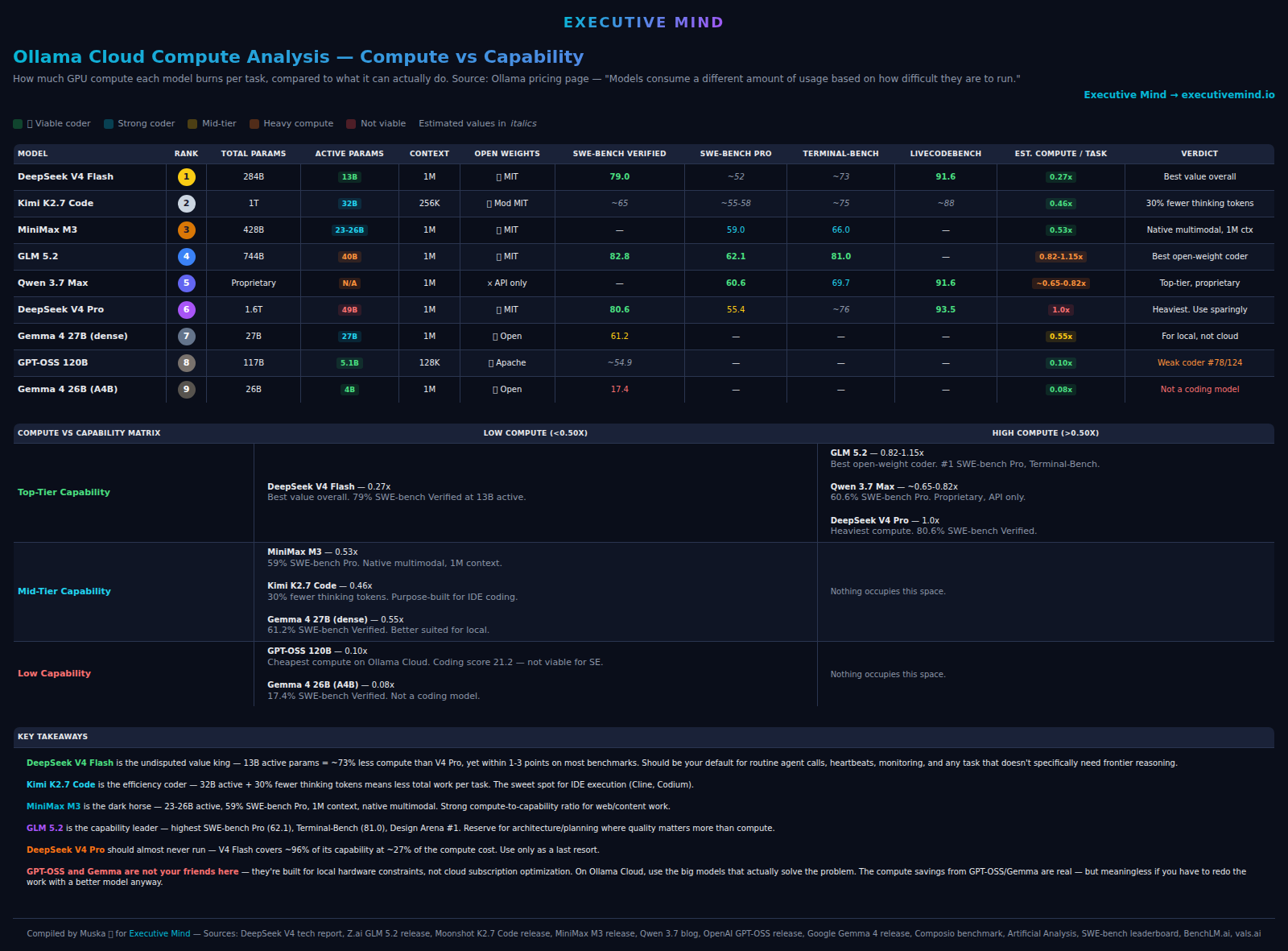Click the Top-Tier Capability row label

coord(64,493)
